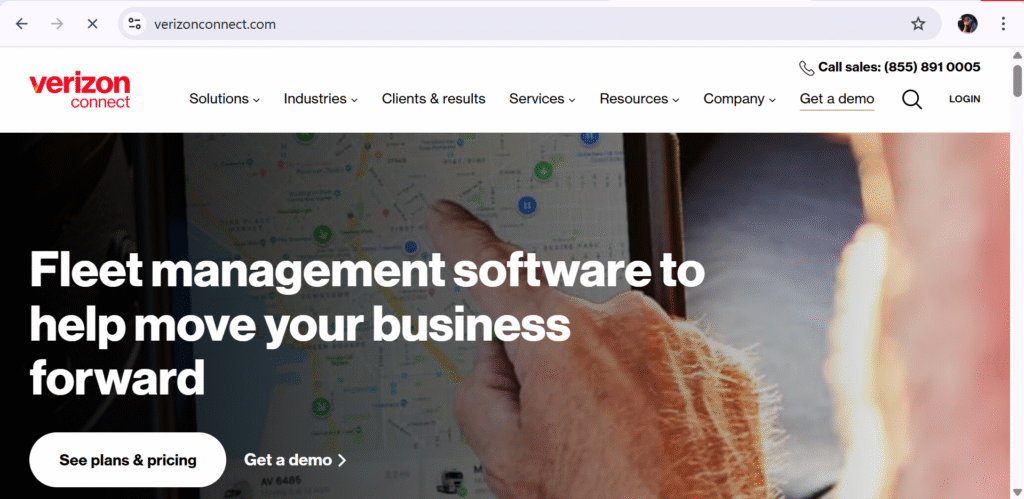Bookmark this page with the star icon

(x=918, y=24)
